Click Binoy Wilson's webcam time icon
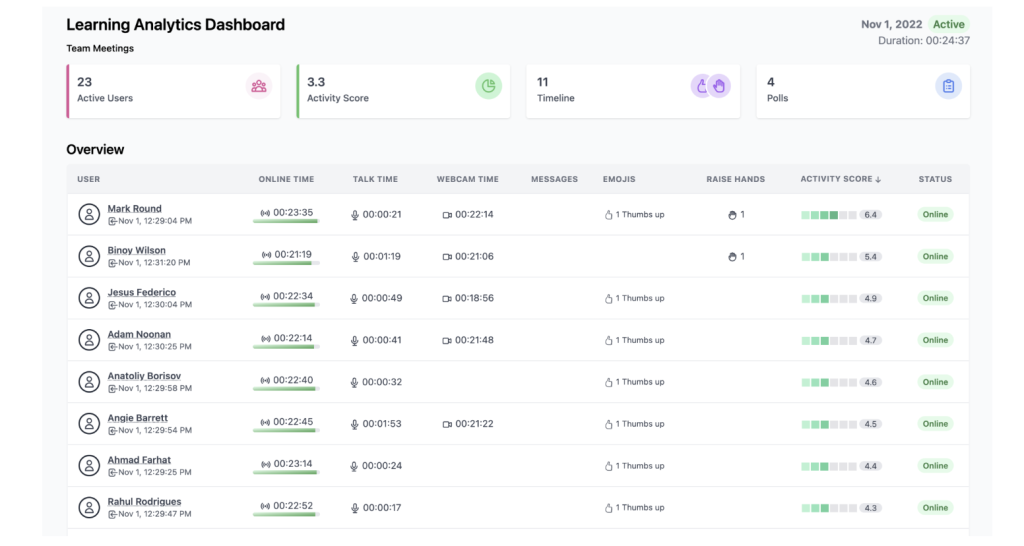This screenshot has height=546, width=1024. (x=447, y=257)
